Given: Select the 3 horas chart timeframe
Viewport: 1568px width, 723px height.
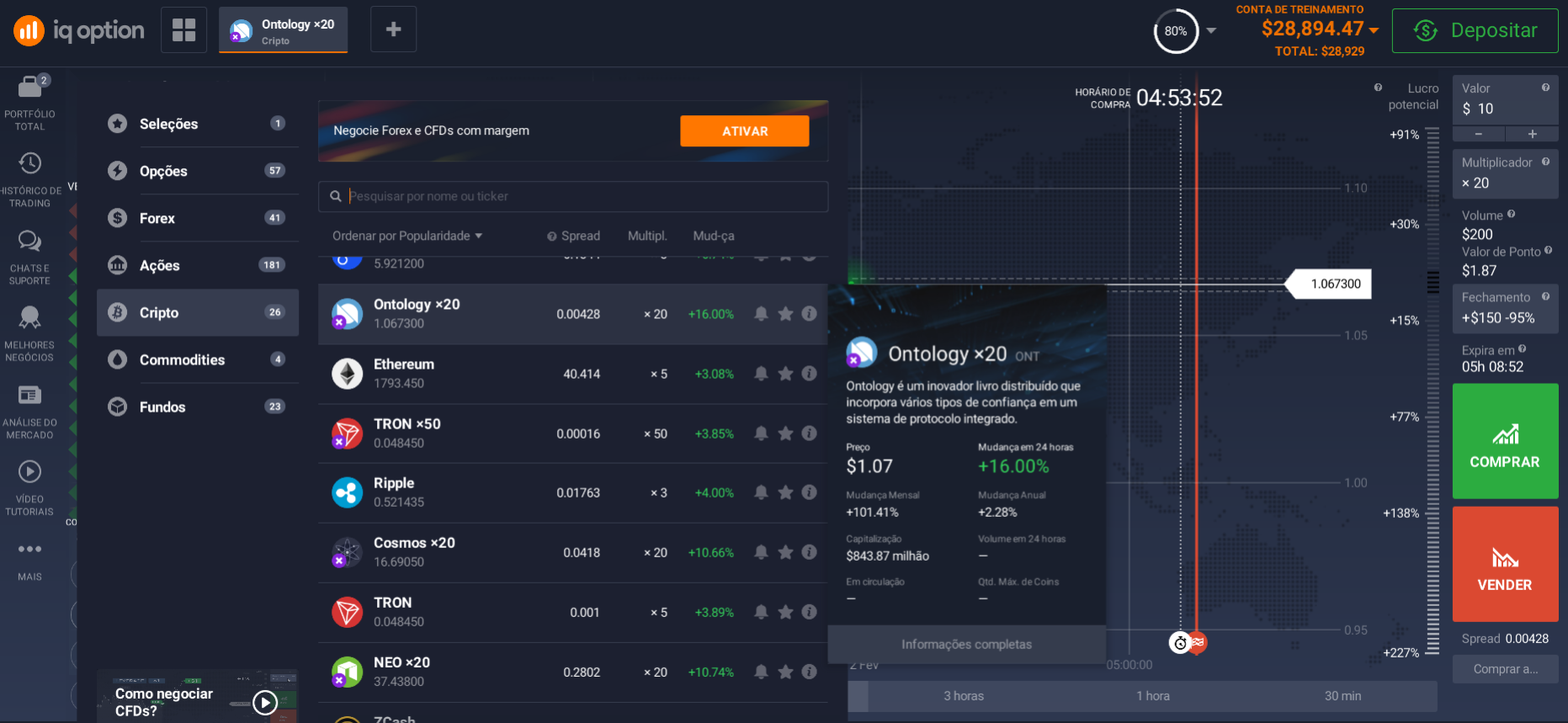Looking at the screenshot, I should (x=964, y=696).
